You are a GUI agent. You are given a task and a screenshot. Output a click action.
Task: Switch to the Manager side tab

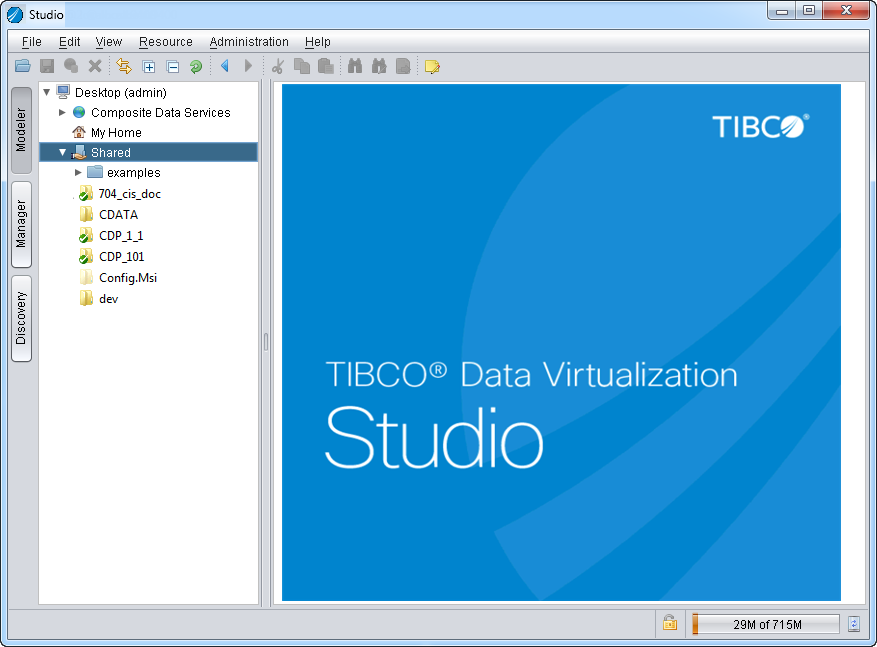click(x=21, y=224)
